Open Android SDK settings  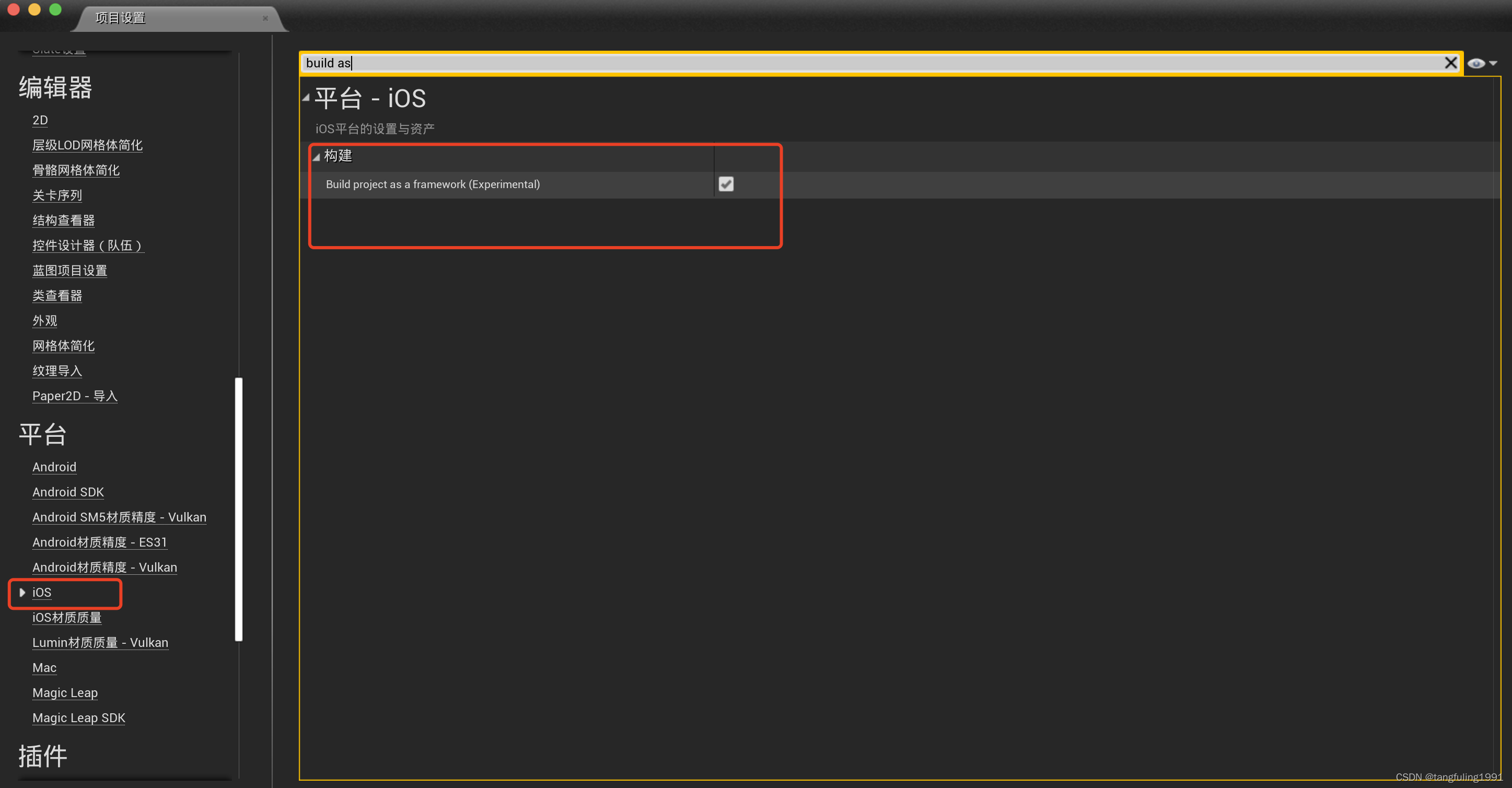coord(68,492)
